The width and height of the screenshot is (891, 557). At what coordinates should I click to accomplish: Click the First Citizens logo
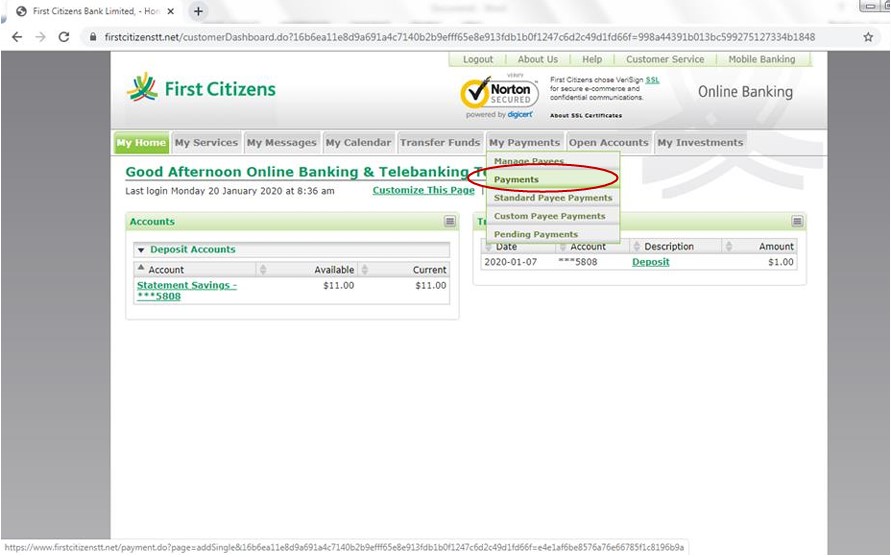click(201, 89)
